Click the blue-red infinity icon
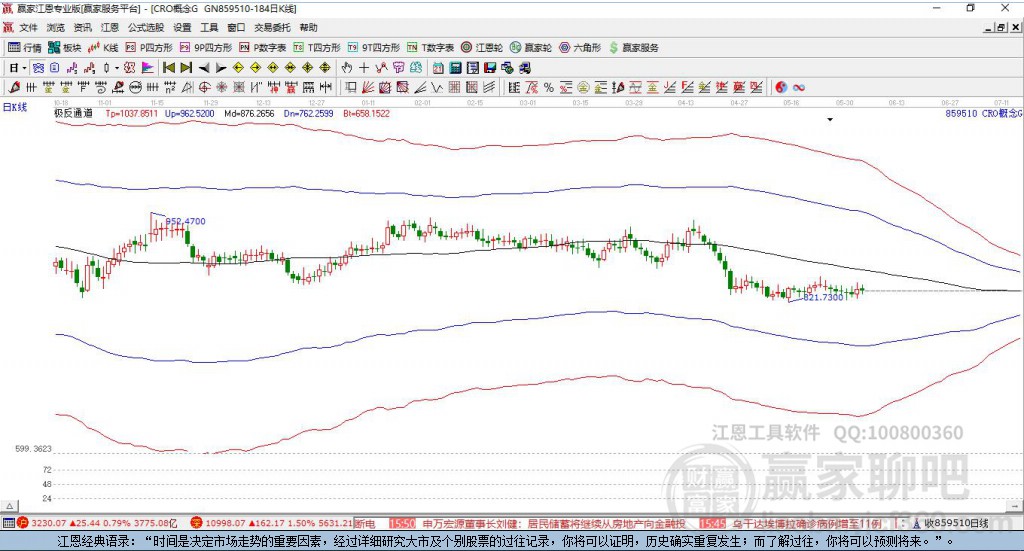Image resolution: width=1024 pixels, height=551 pixels. pyautogui.click(x=798, y=87)
